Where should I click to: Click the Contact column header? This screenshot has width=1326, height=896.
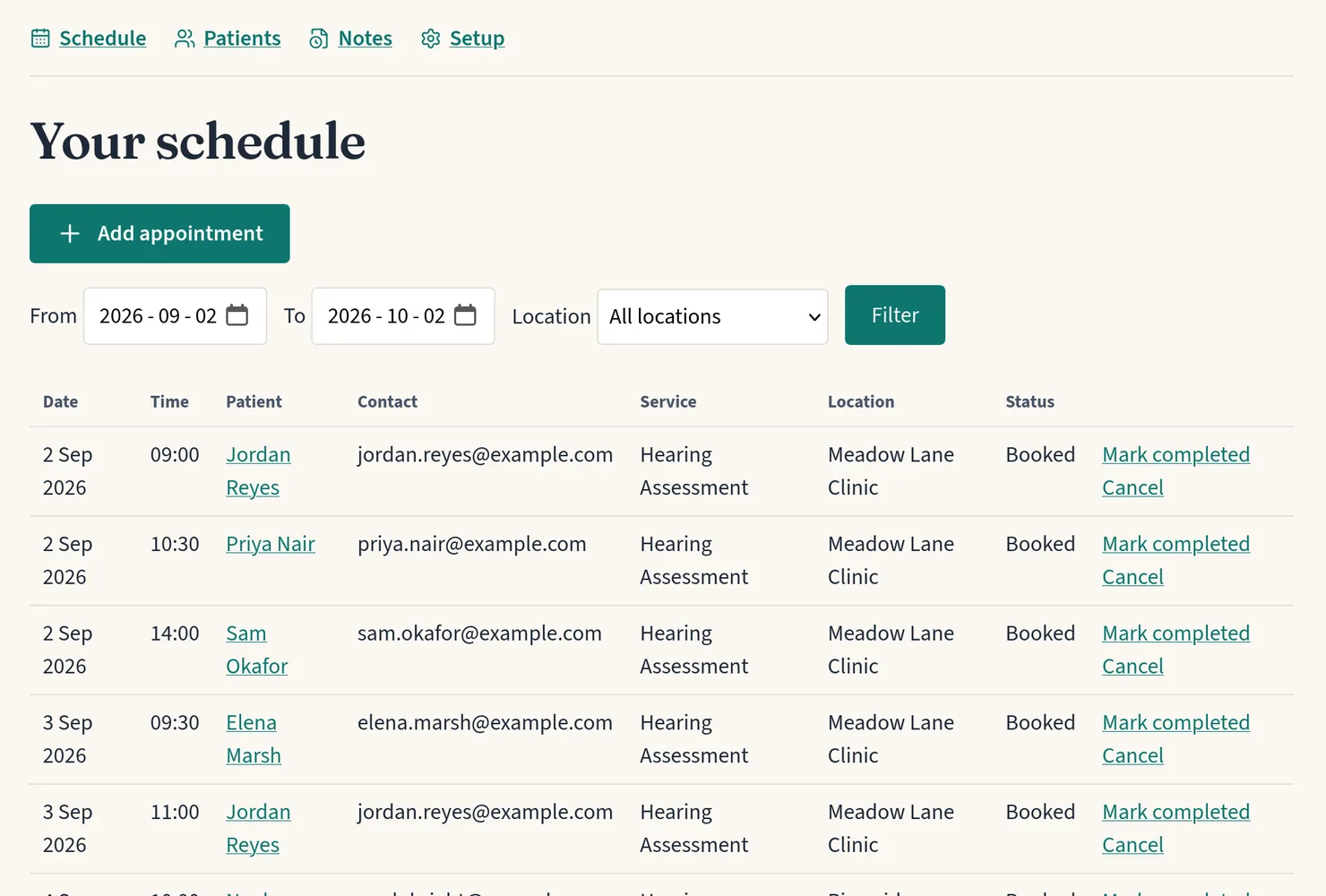click(387, 402)
